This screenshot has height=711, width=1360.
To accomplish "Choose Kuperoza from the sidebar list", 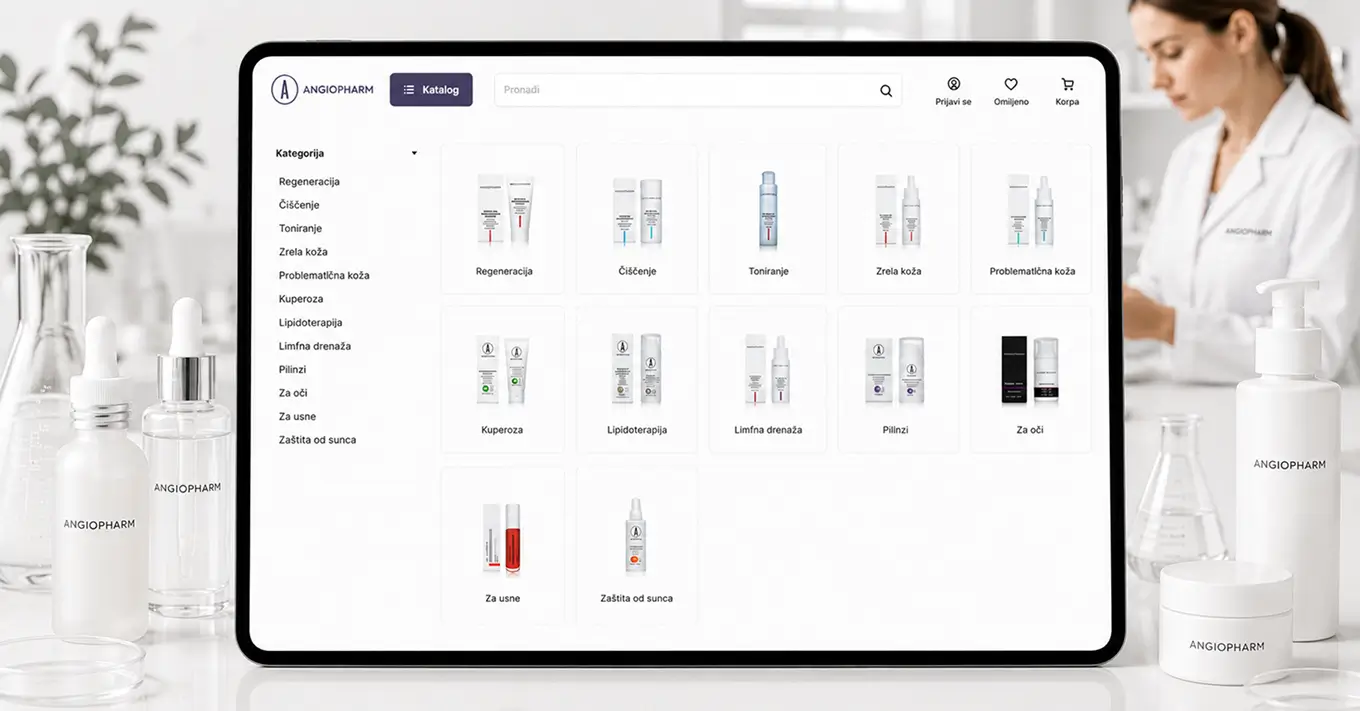I will click(301, 299).
